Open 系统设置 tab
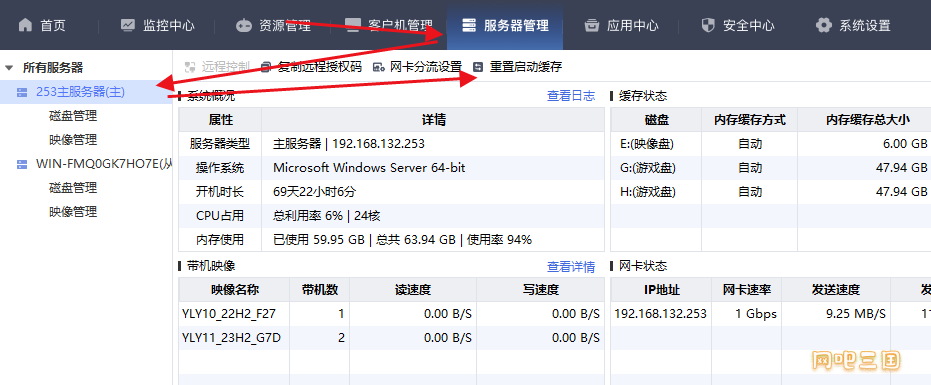 [853, 25]
